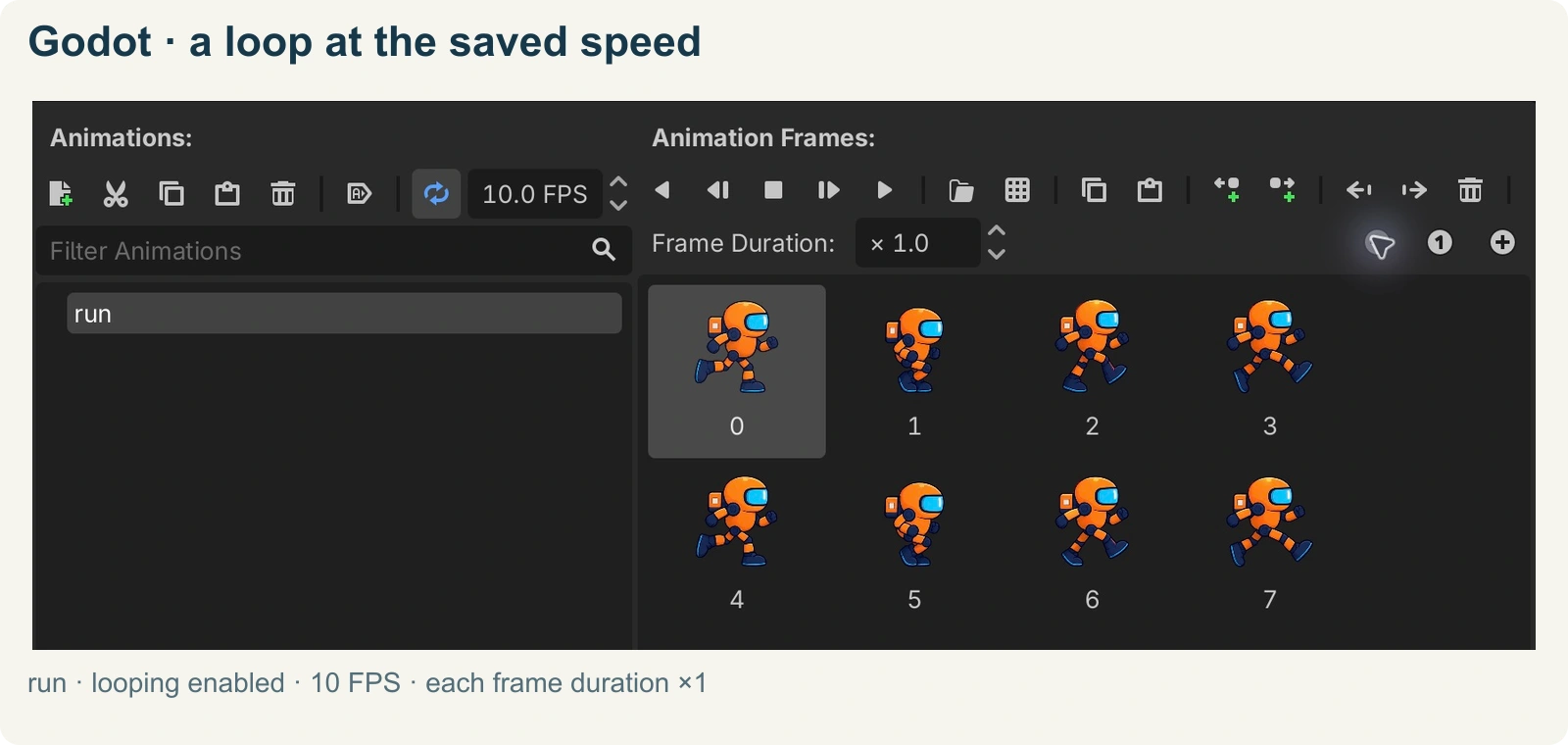The image size is (1568, 745).
Task: Select frame 4 thumbnail
Action: pos(737,545)
